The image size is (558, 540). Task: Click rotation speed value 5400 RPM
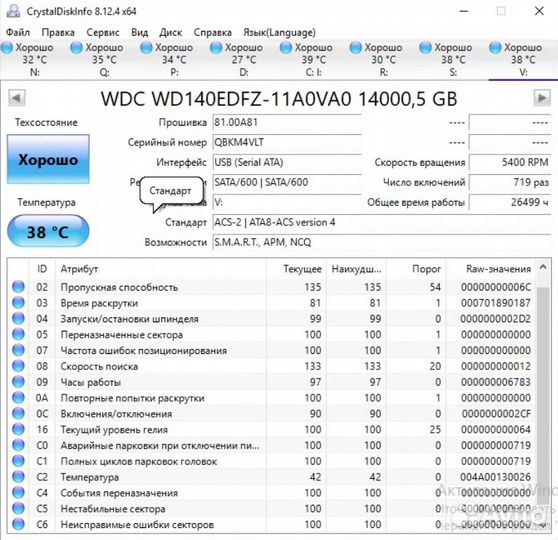(510, 162)
